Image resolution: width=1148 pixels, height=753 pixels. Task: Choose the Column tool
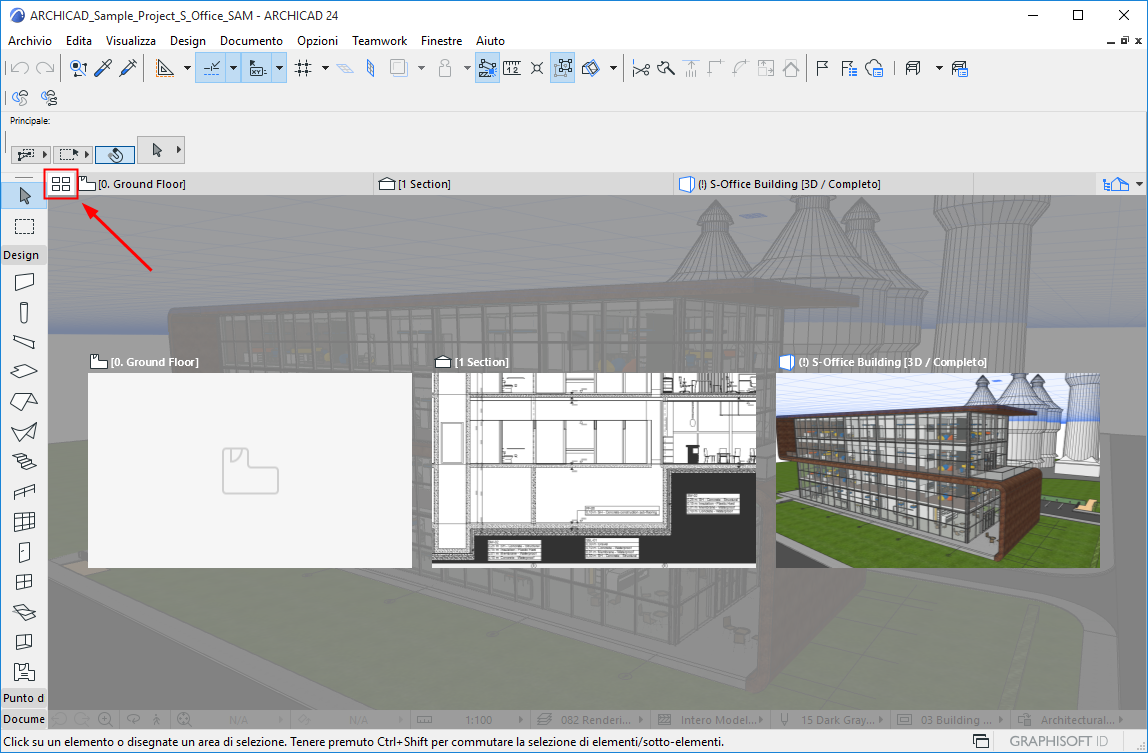click(x=24, y=312)
